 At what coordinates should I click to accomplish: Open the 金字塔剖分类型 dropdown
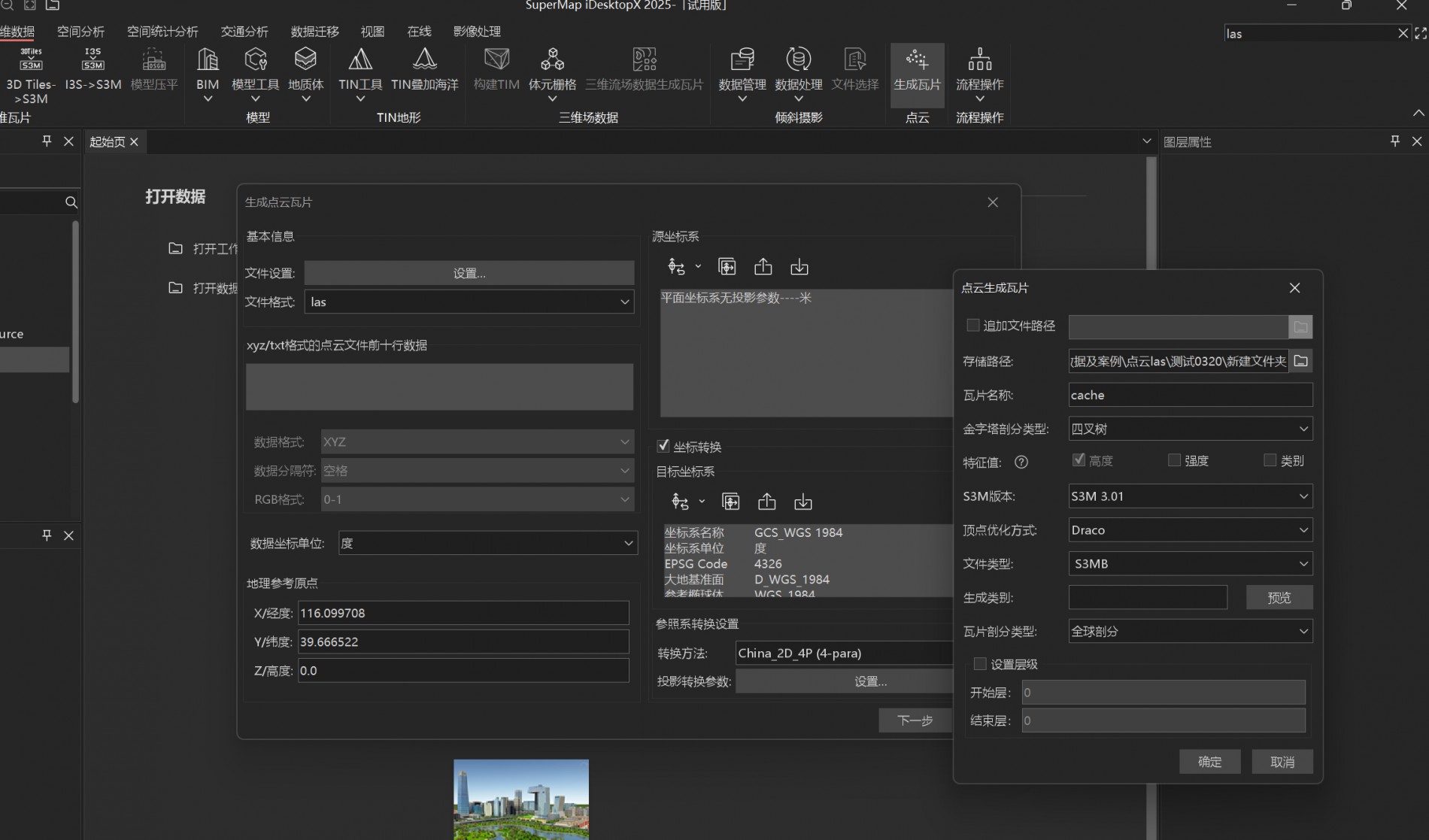pos(1190,429)
